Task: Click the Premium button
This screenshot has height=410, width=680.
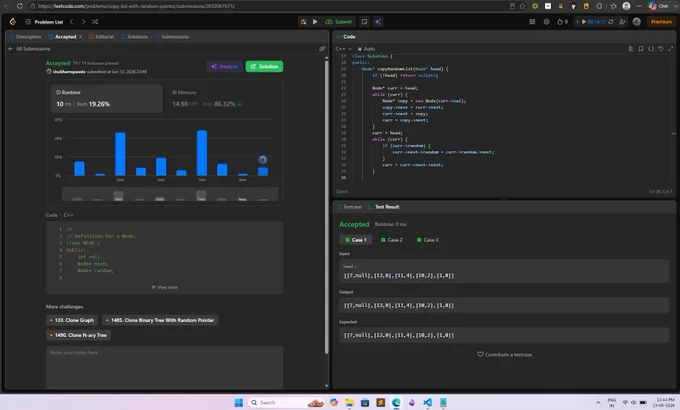Action: [661, 22]
